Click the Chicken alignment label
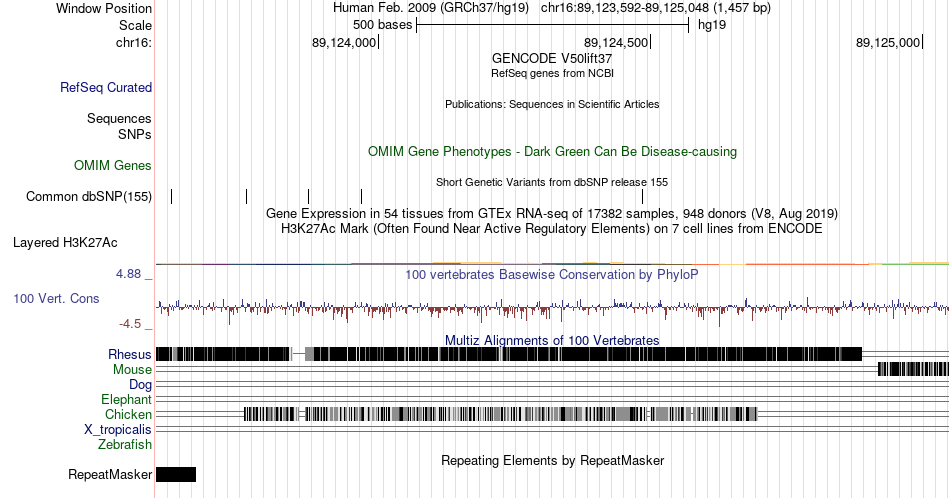 point(128,414)
